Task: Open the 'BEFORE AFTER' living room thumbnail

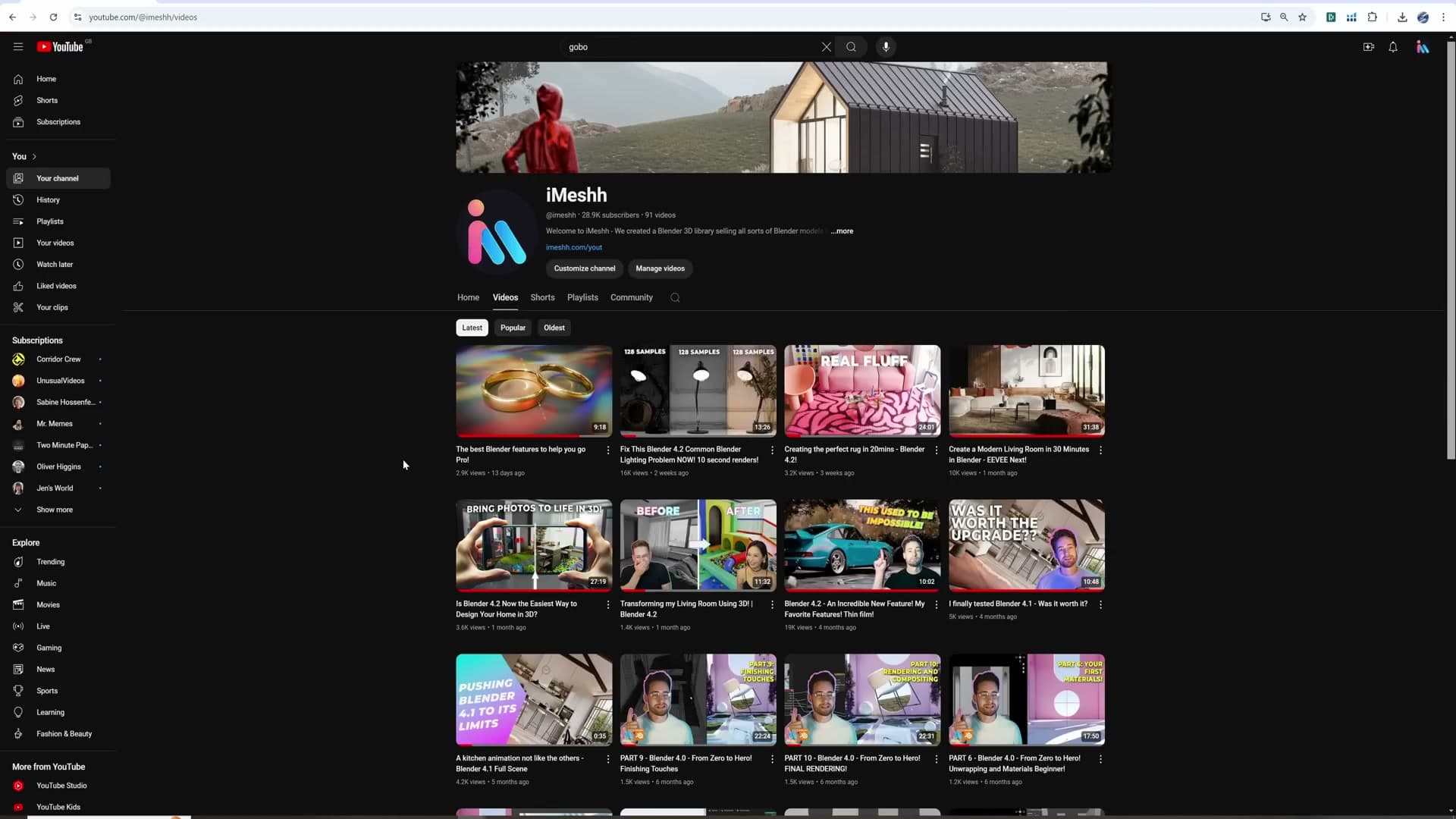Action: 698,545
